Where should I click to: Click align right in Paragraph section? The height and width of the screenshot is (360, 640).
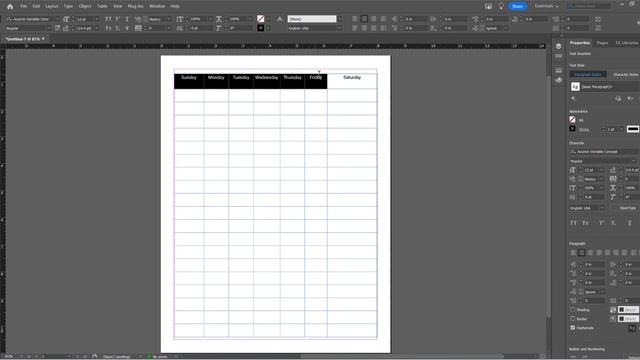coord(590,253)
